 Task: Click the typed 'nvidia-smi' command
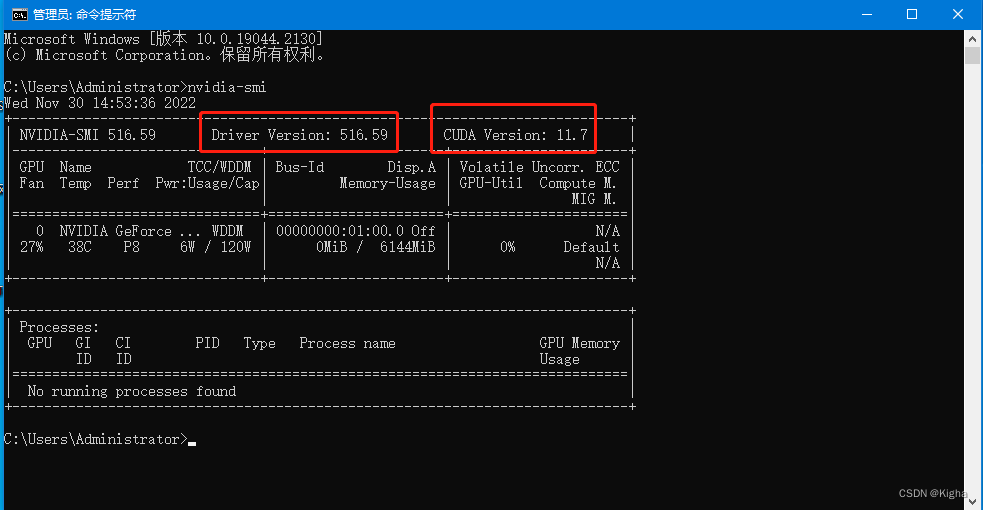227,87
